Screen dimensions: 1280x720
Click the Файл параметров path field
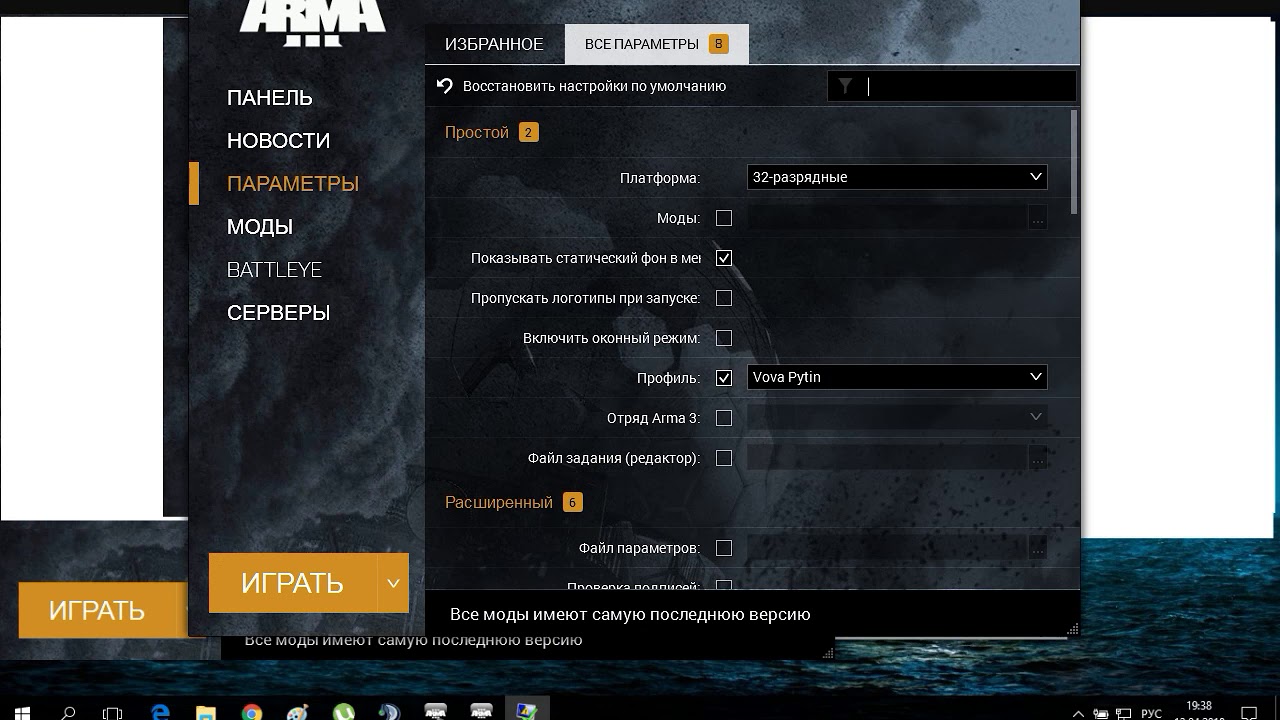(887, 548)
